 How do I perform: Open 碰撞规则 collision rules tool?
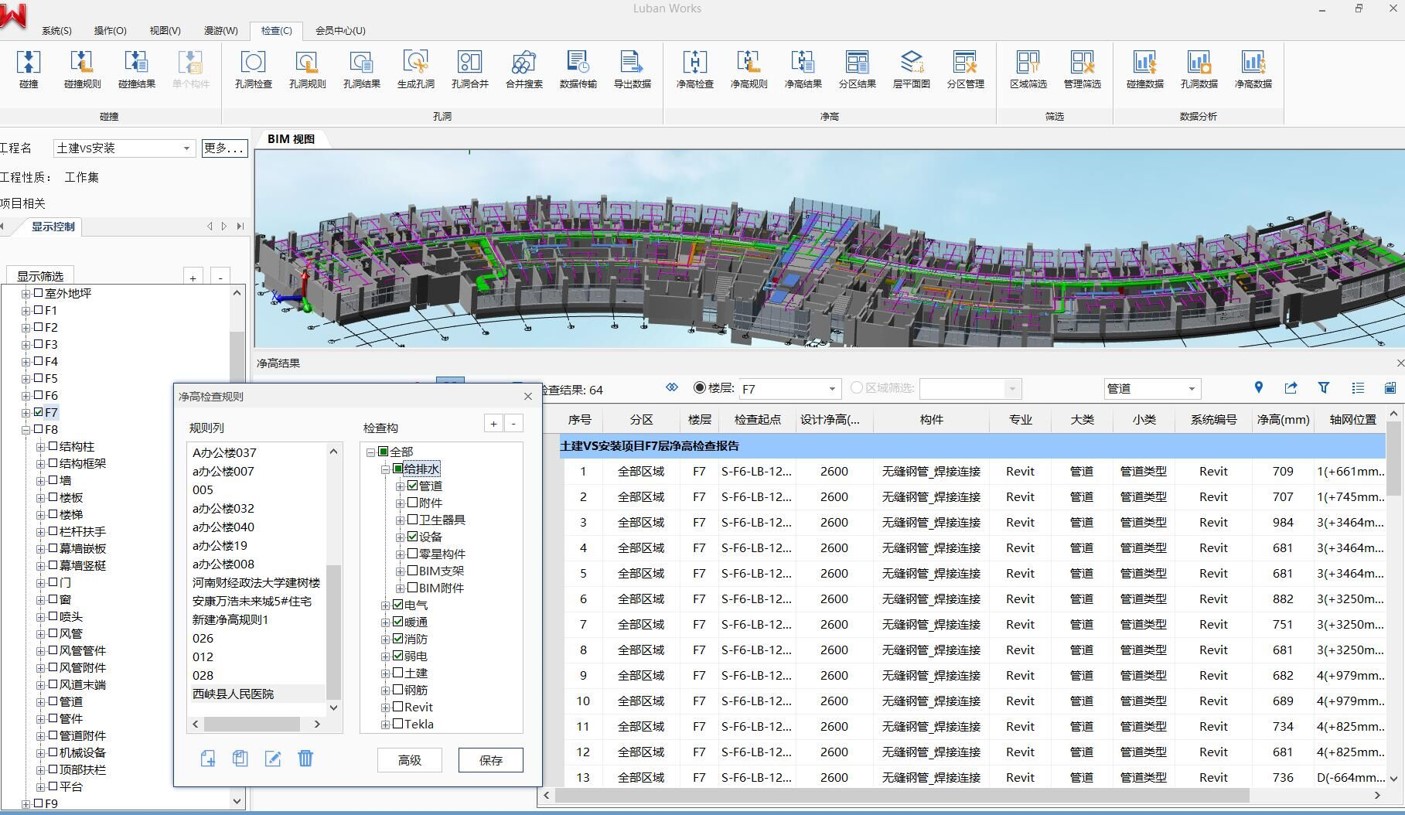click(x=82, y=69)
